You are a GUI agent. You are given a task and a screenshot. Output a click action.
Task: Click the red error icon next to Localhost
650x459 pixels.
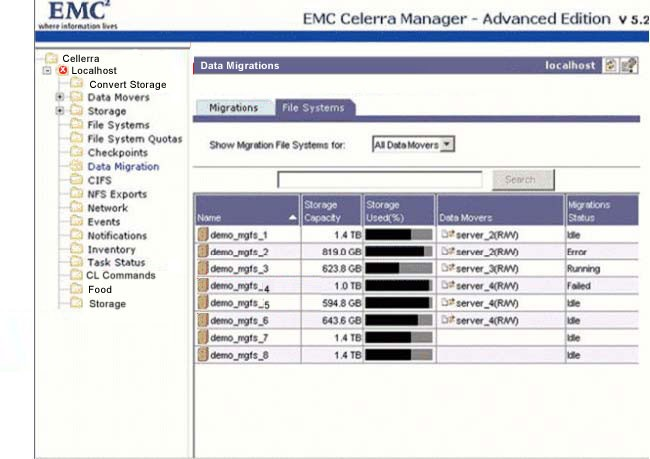pyautogui.click(x=63, y=70)
